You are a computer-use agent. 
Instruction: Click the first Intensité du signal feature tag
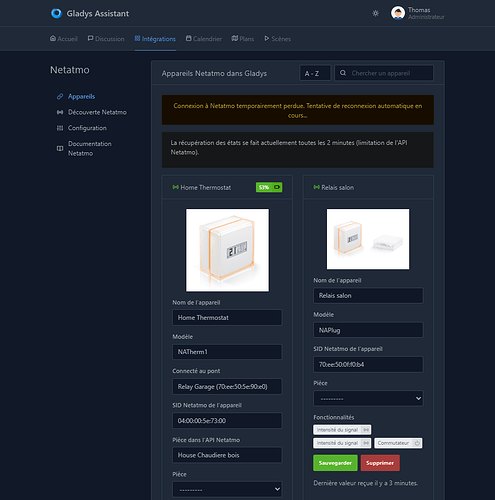(342, 430)
